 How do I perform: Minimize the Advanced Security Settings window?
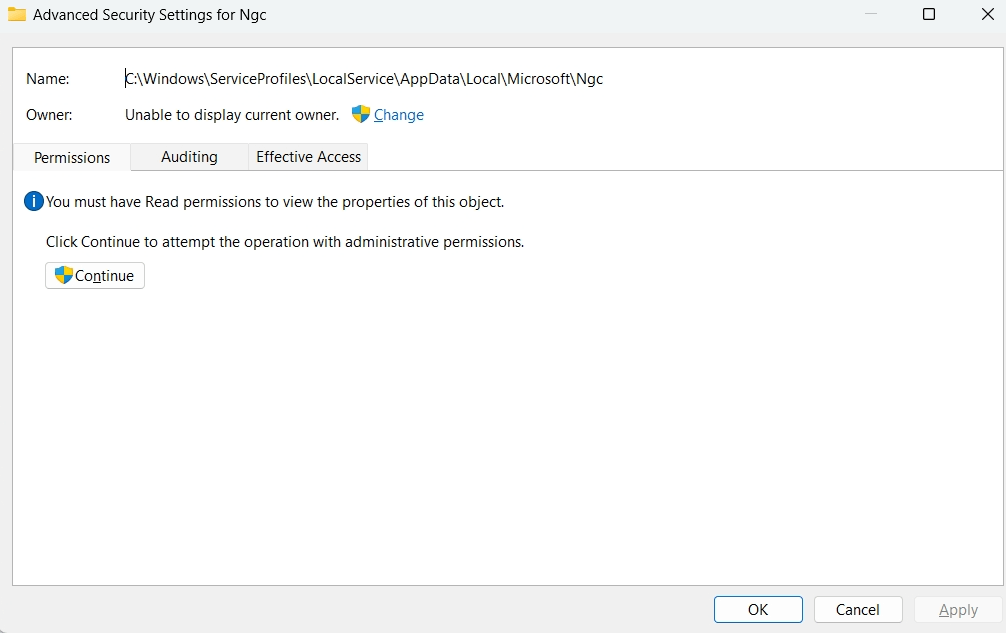tap(869, 14)
